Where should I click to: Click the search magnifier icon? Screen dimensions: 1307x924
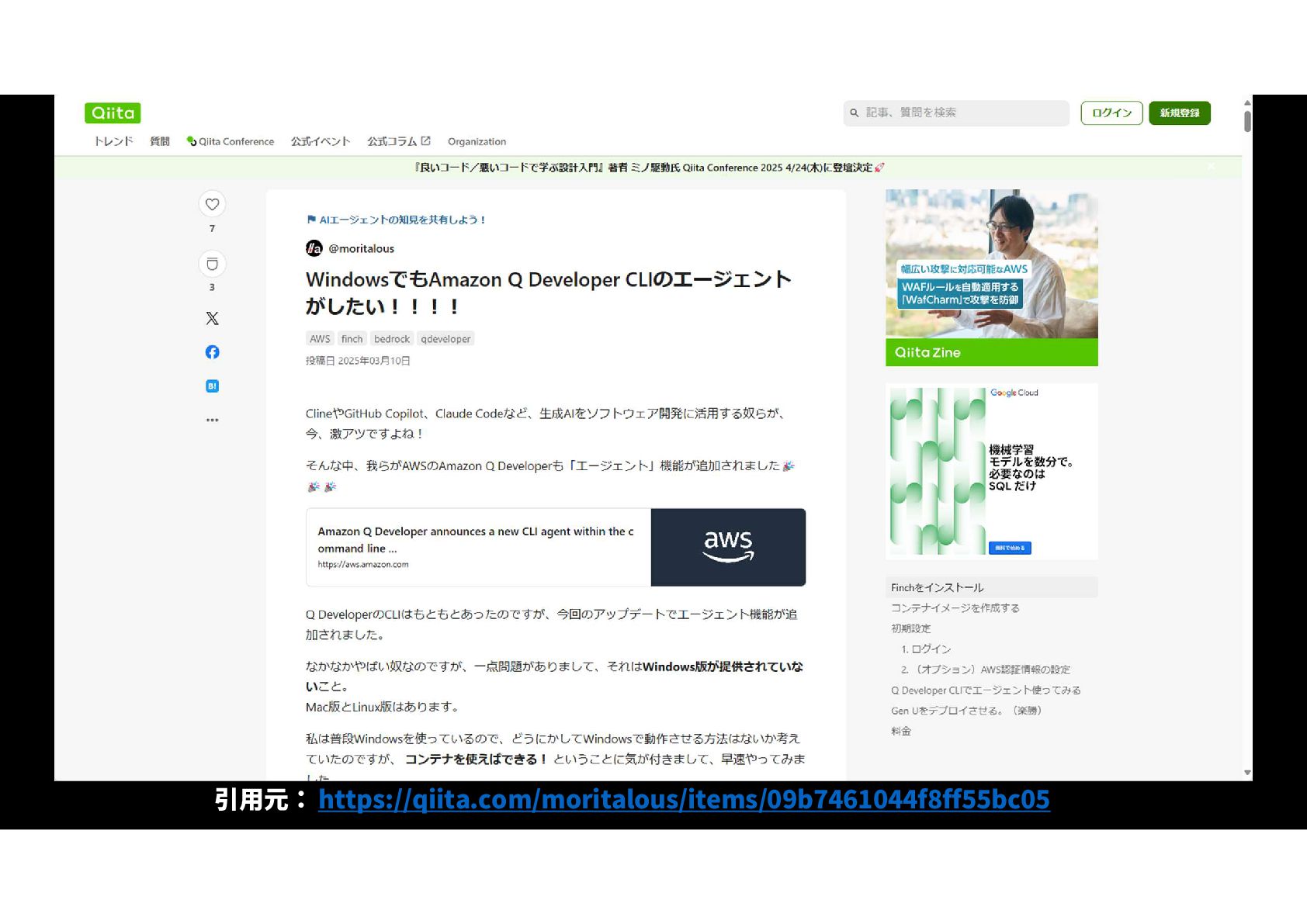point(855,112)
